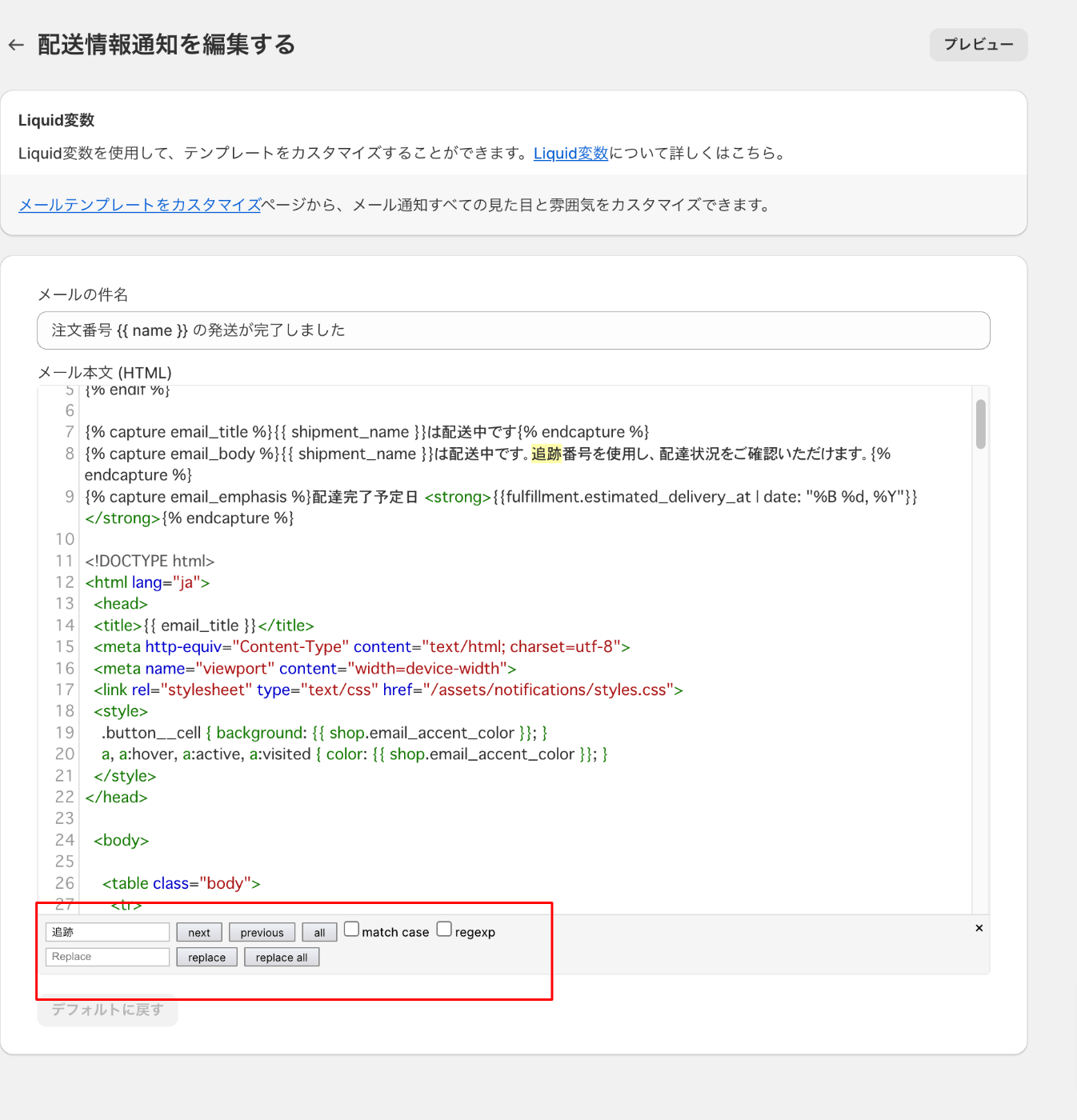
Task: Click the meta name="viewport" line
Action: pos(305,668)
